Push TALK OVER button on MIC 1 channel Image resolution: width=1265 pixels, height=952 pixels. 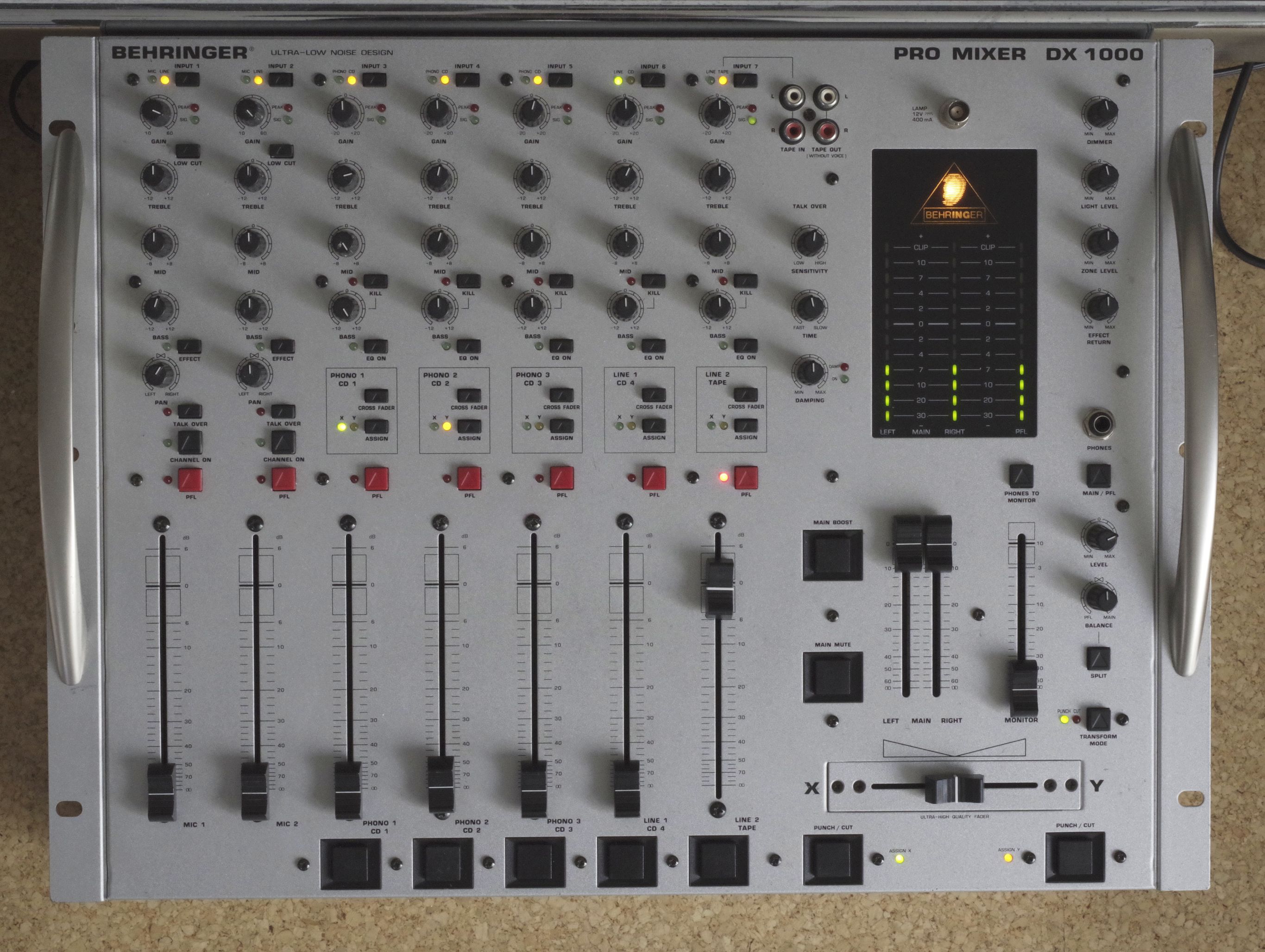[189, 411]
